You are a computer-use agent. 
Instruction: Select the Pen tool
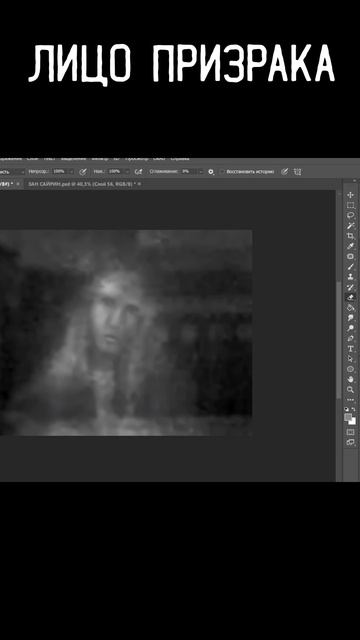[x=350, y=338]
